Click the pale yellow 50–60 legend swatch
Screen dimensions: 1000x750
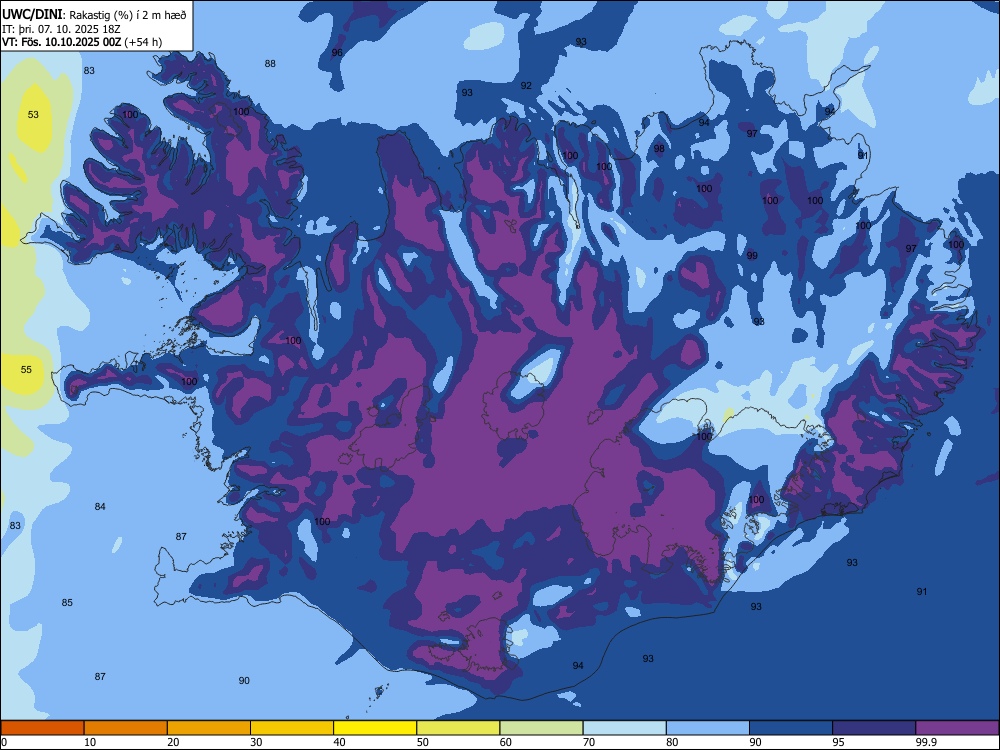(459, 728)
